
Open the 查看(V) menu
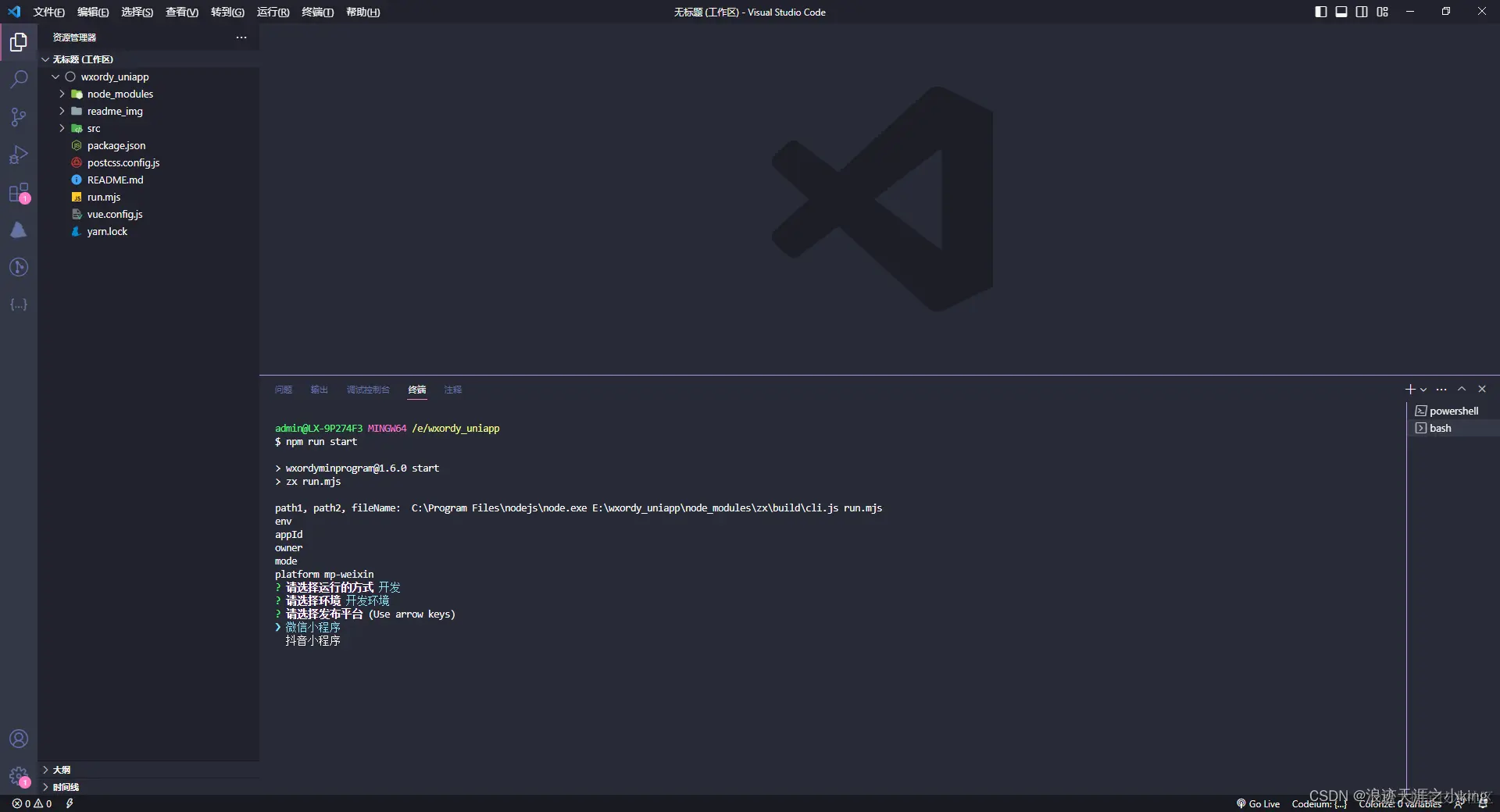click(182, 12)
